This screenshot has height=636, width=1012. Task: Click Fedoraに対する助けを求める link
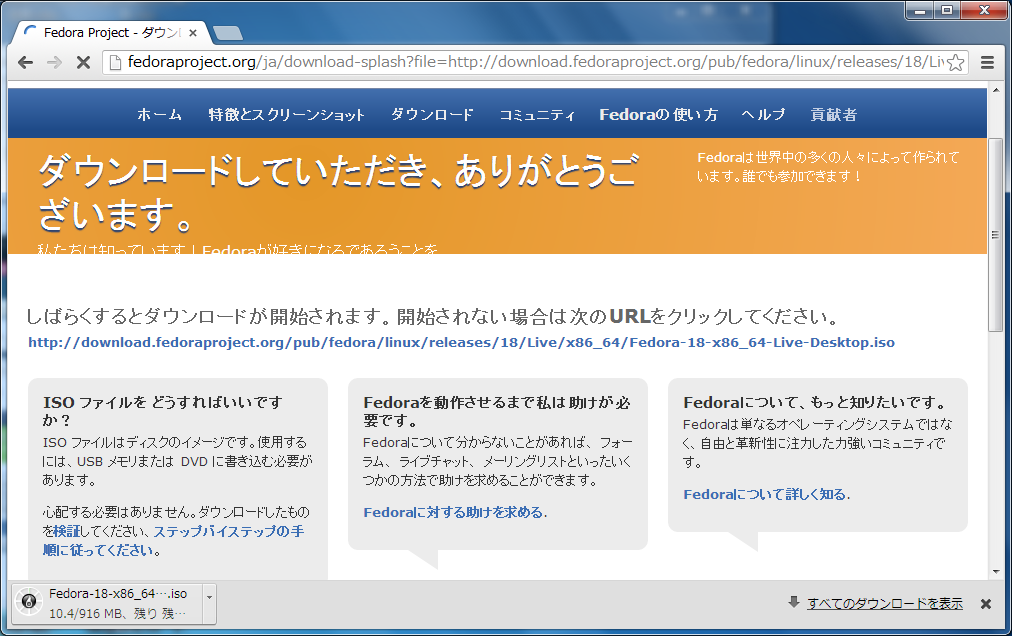click(x=453, y=513)
